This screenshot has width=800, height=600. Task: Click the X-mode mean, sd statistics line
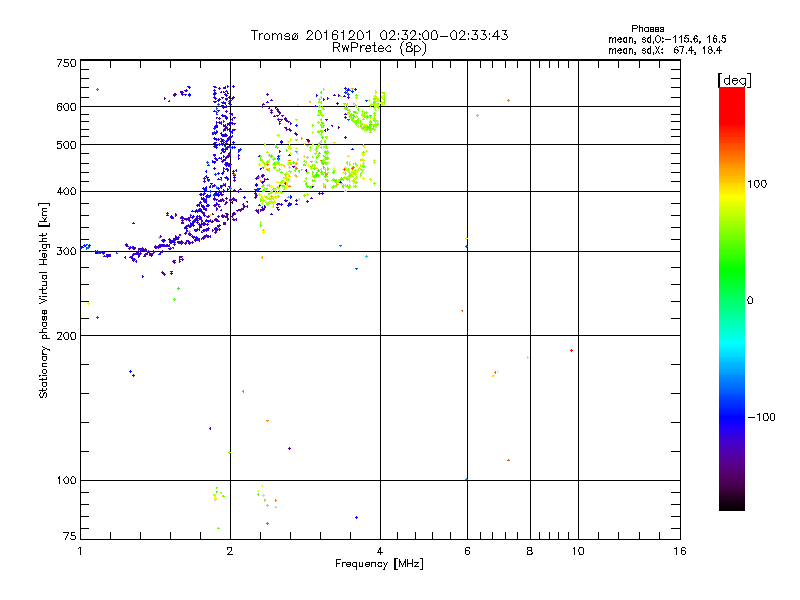pos(650,50)
